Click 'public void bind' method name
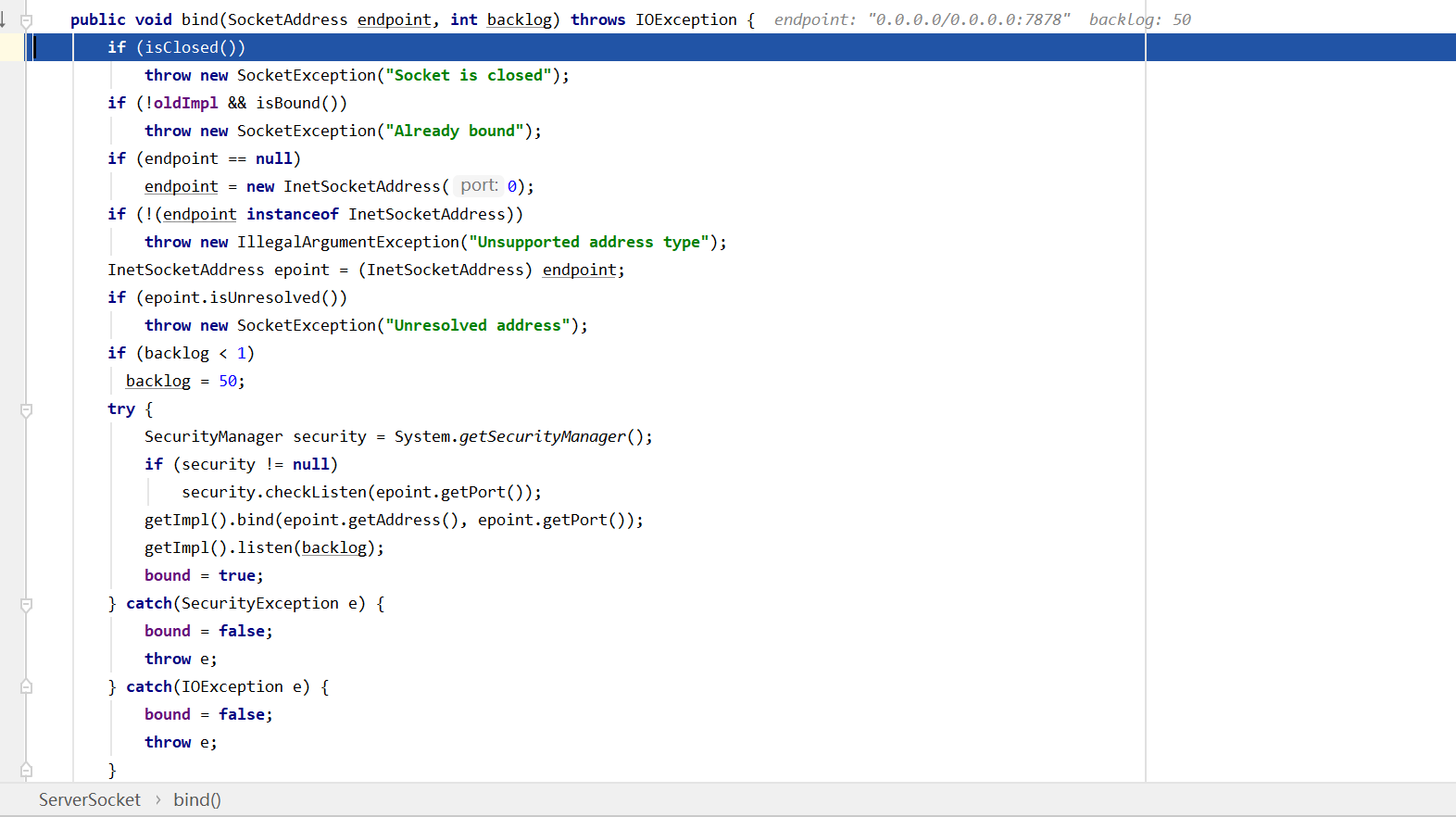Screen dimensions: 1456x817 200,19
